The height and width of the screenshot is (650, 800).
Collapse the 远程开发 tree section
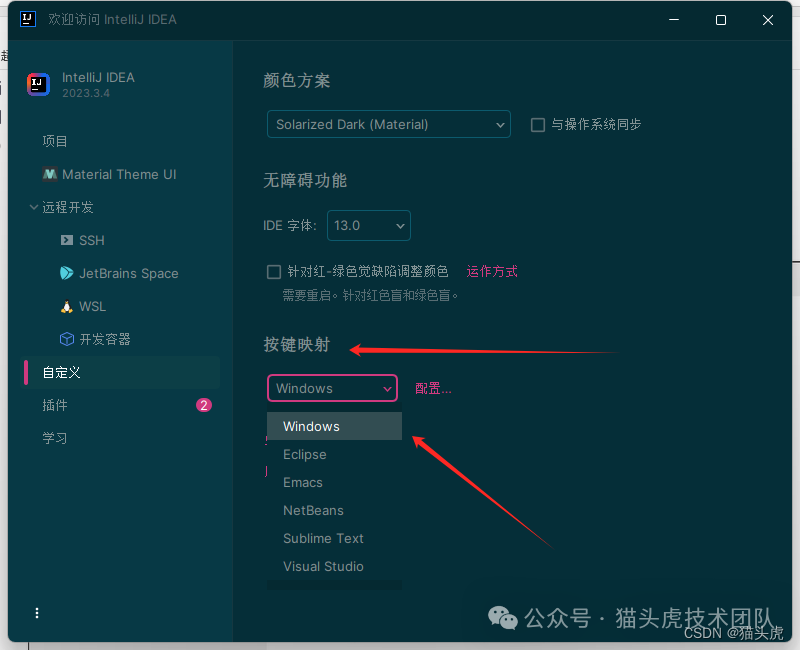coord(34,207)
